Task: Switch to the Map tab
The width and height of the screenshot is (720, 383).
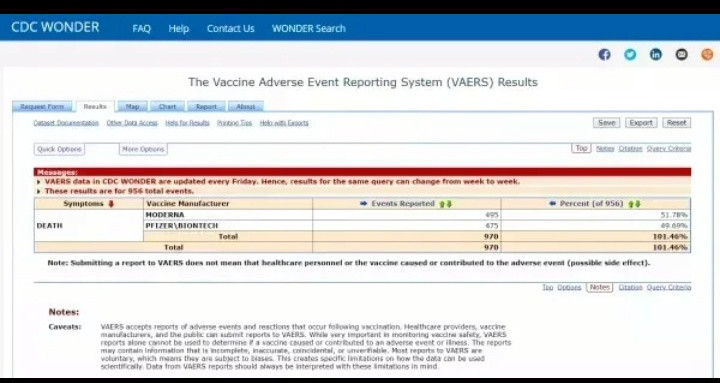Action: pos(132,107)
